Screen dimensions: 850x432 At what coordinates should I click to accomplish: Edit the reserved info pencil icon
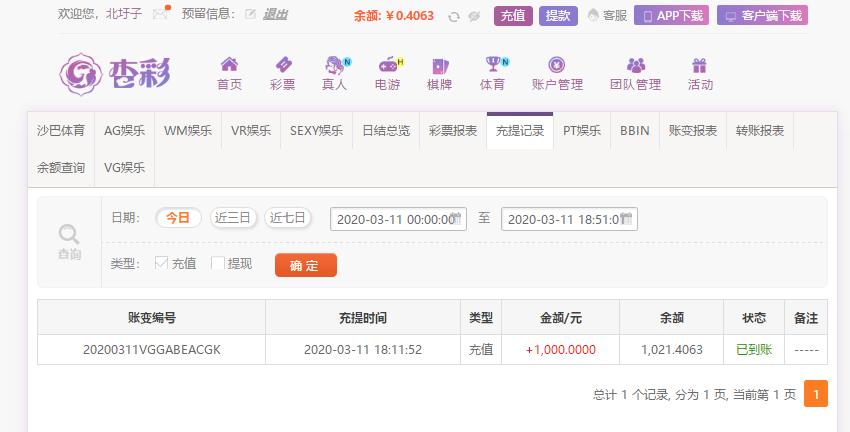coord(250,14)
